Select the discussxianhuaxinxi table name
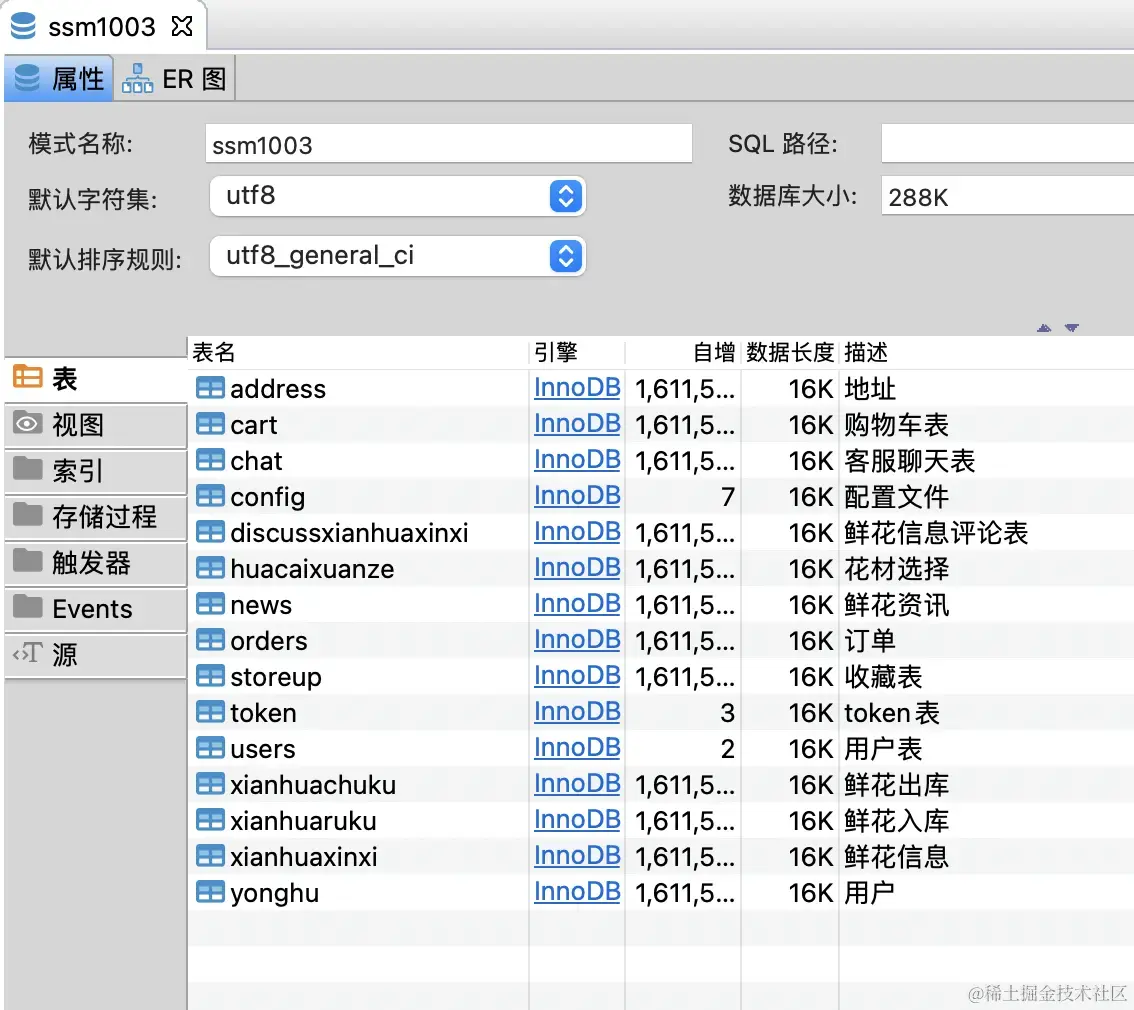 coord(349,534)
